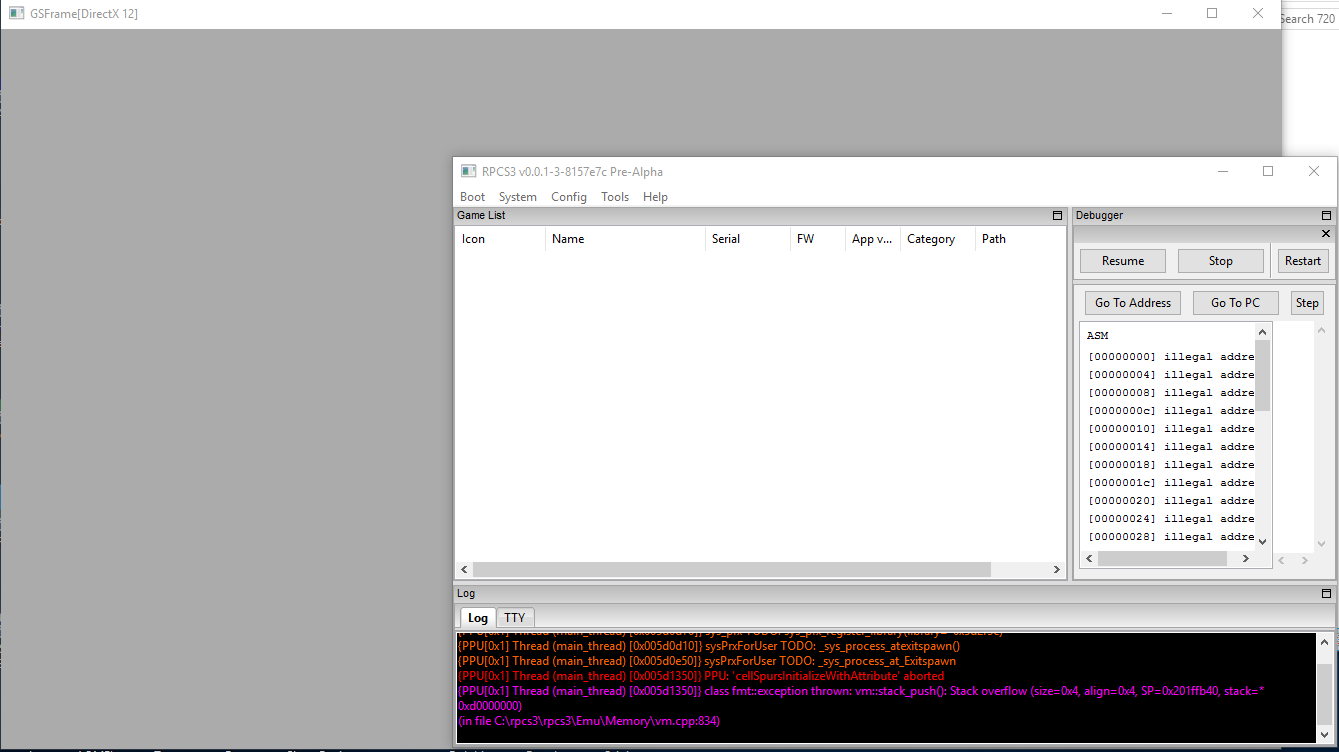Screen dimensions: 1339x752
Task: Minimize the GSFrame DirectX 12 window
Action: point(1166,13)
